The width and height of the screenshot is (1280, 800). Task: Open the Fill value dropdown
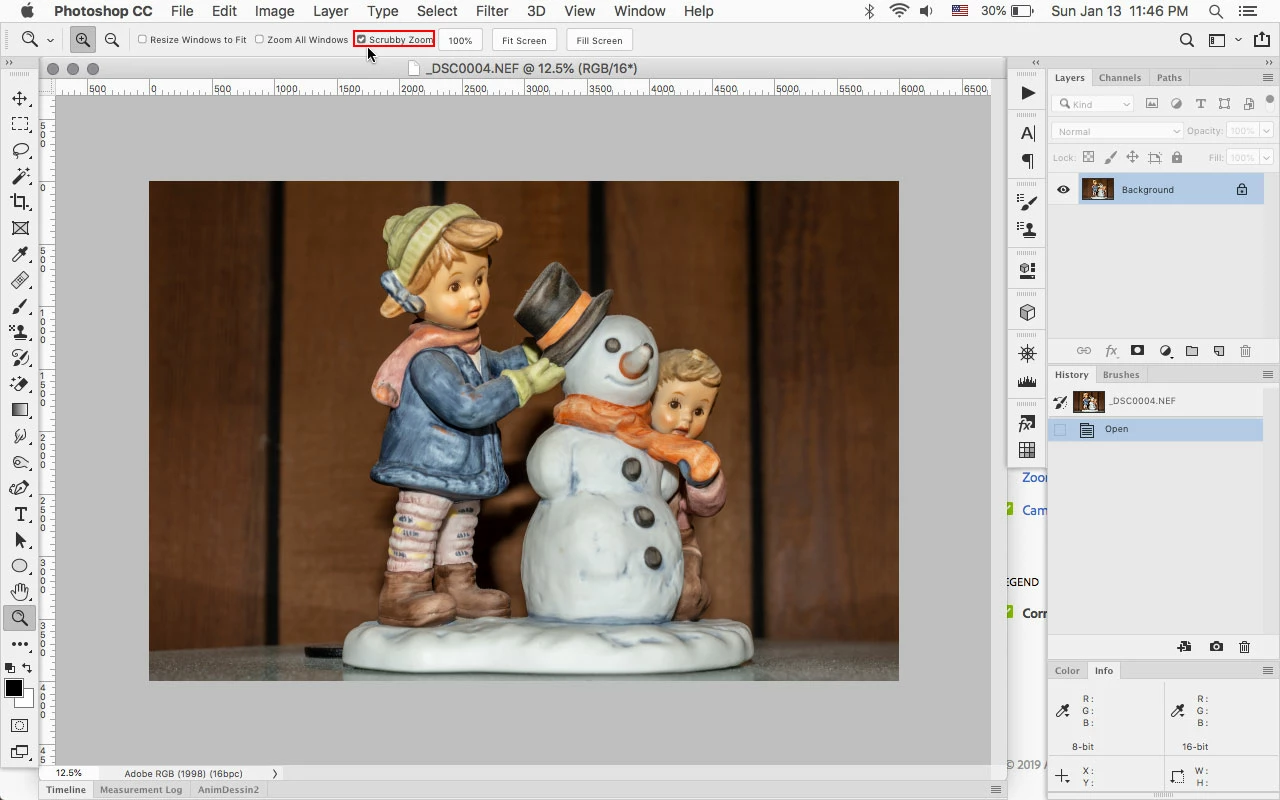click(1267, 157)
